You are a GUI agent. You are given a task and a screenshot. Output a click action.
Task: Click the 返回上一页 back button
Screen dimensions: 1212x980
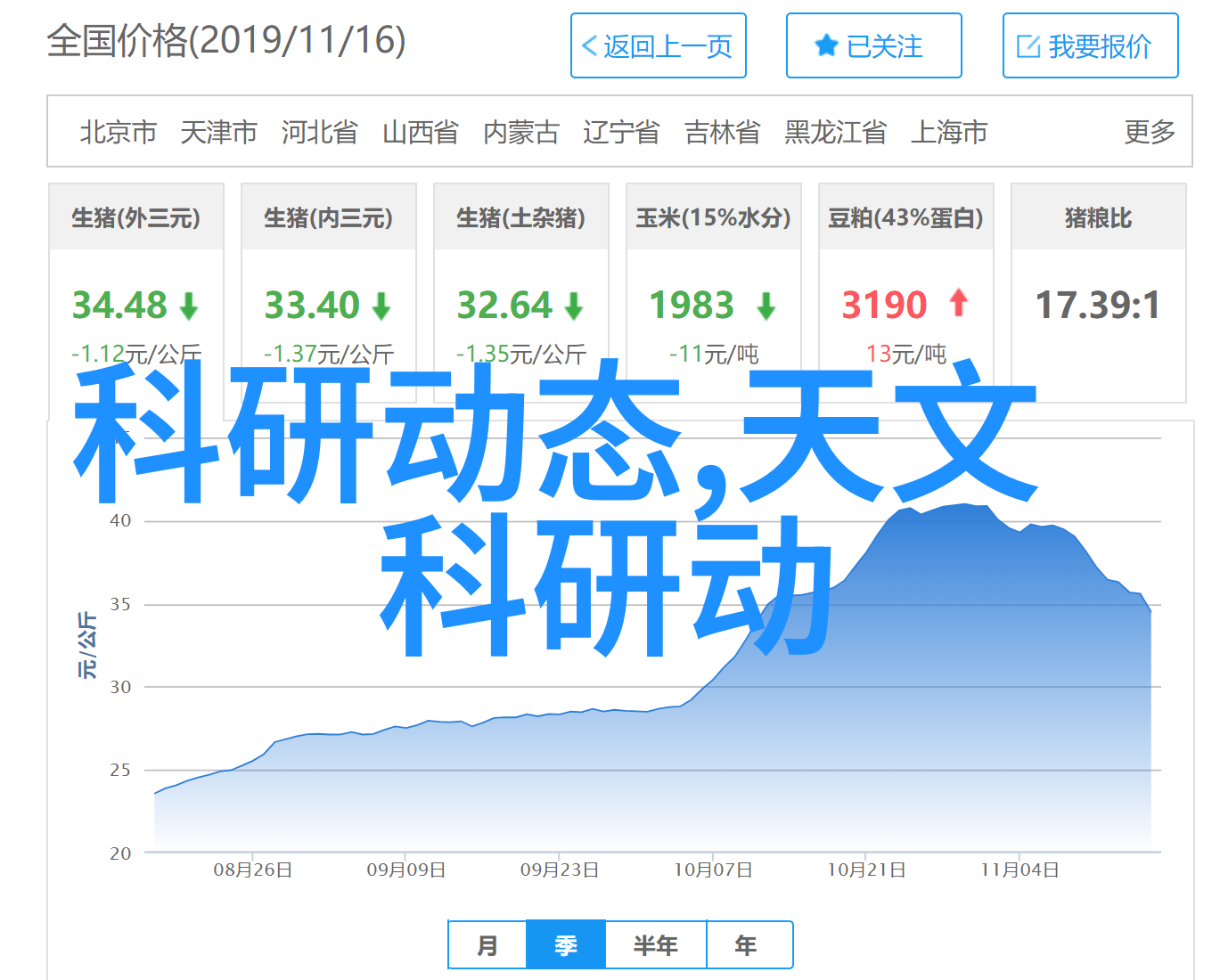pyautogui.click(x=659, y=45)
